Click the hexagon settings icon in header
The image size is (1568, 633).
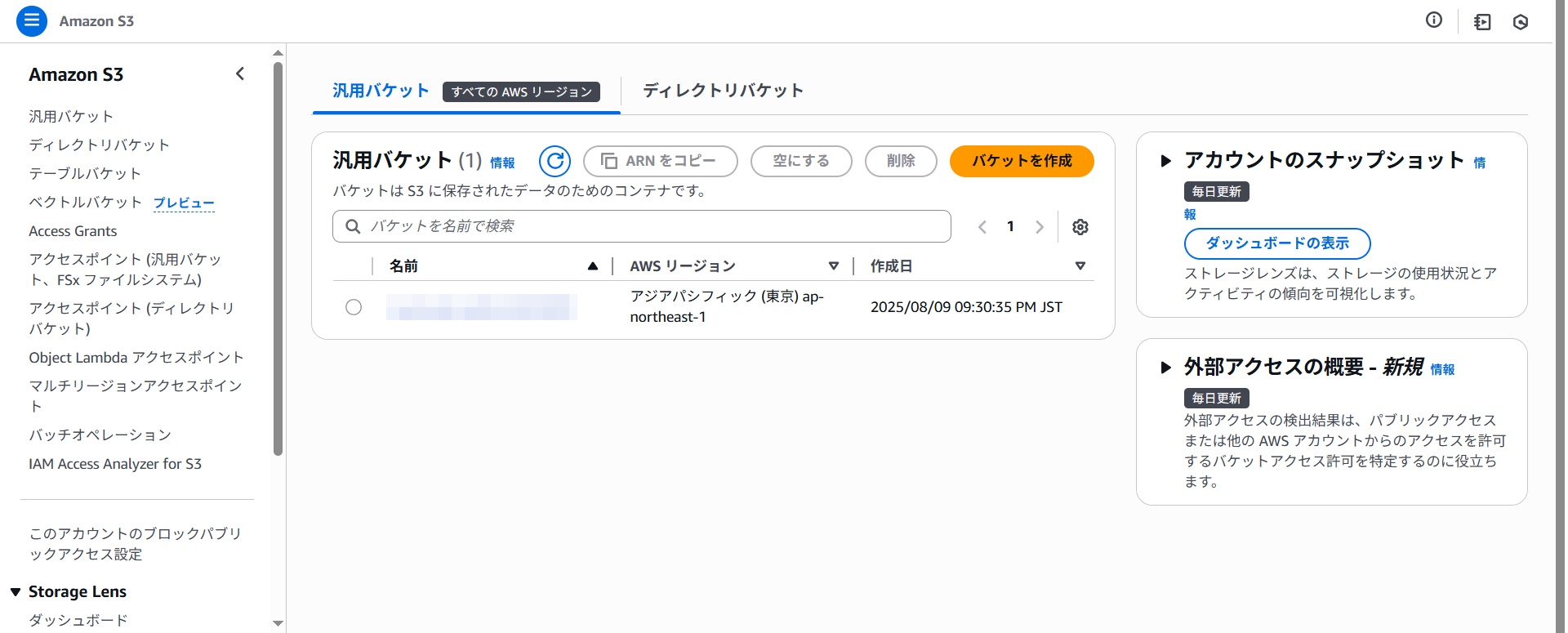pos(1520,22)
